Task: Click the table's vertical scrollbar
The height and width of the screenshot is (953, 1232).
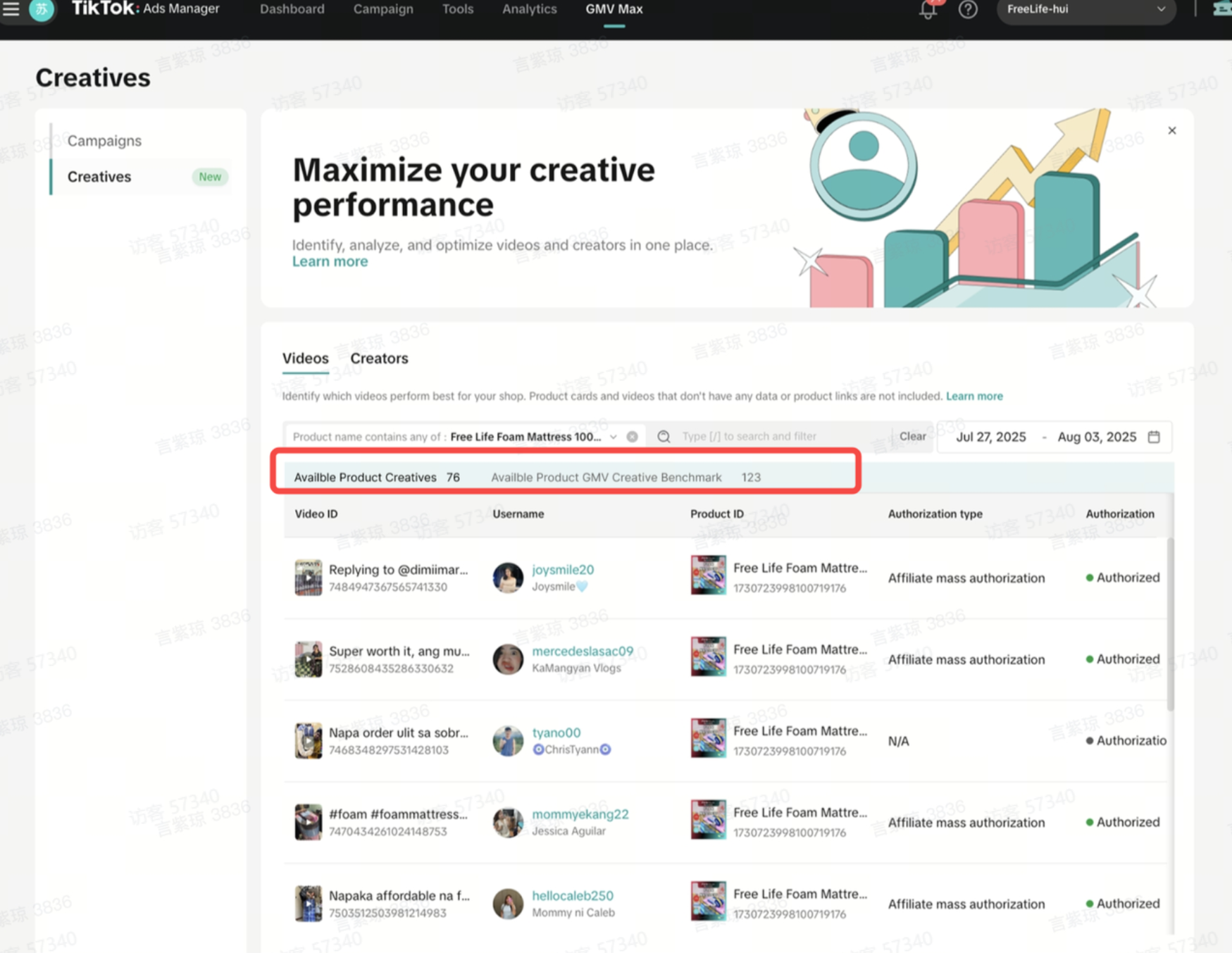Action: coord(1171,623)
